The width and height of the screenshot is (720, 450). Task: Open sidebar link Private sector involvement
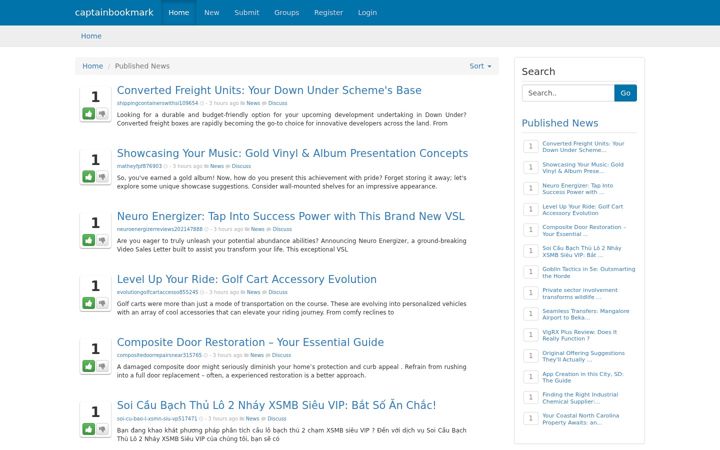[579, 293]
